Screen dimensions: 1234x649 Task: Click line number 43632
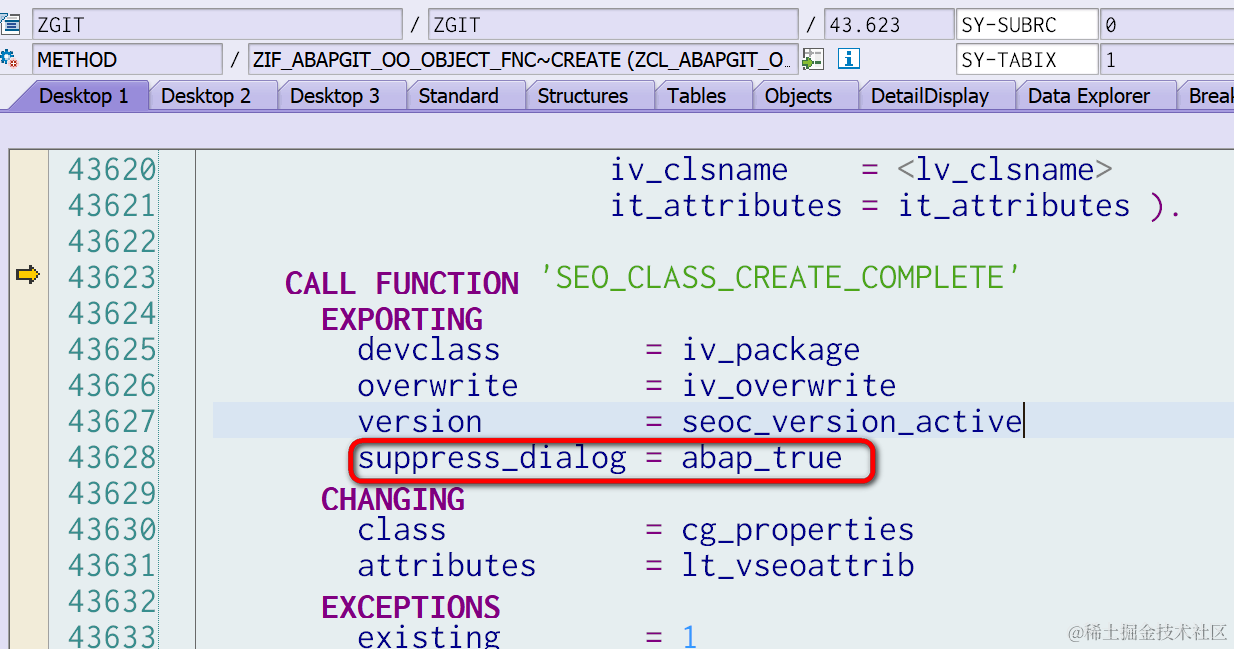(112, 601)
